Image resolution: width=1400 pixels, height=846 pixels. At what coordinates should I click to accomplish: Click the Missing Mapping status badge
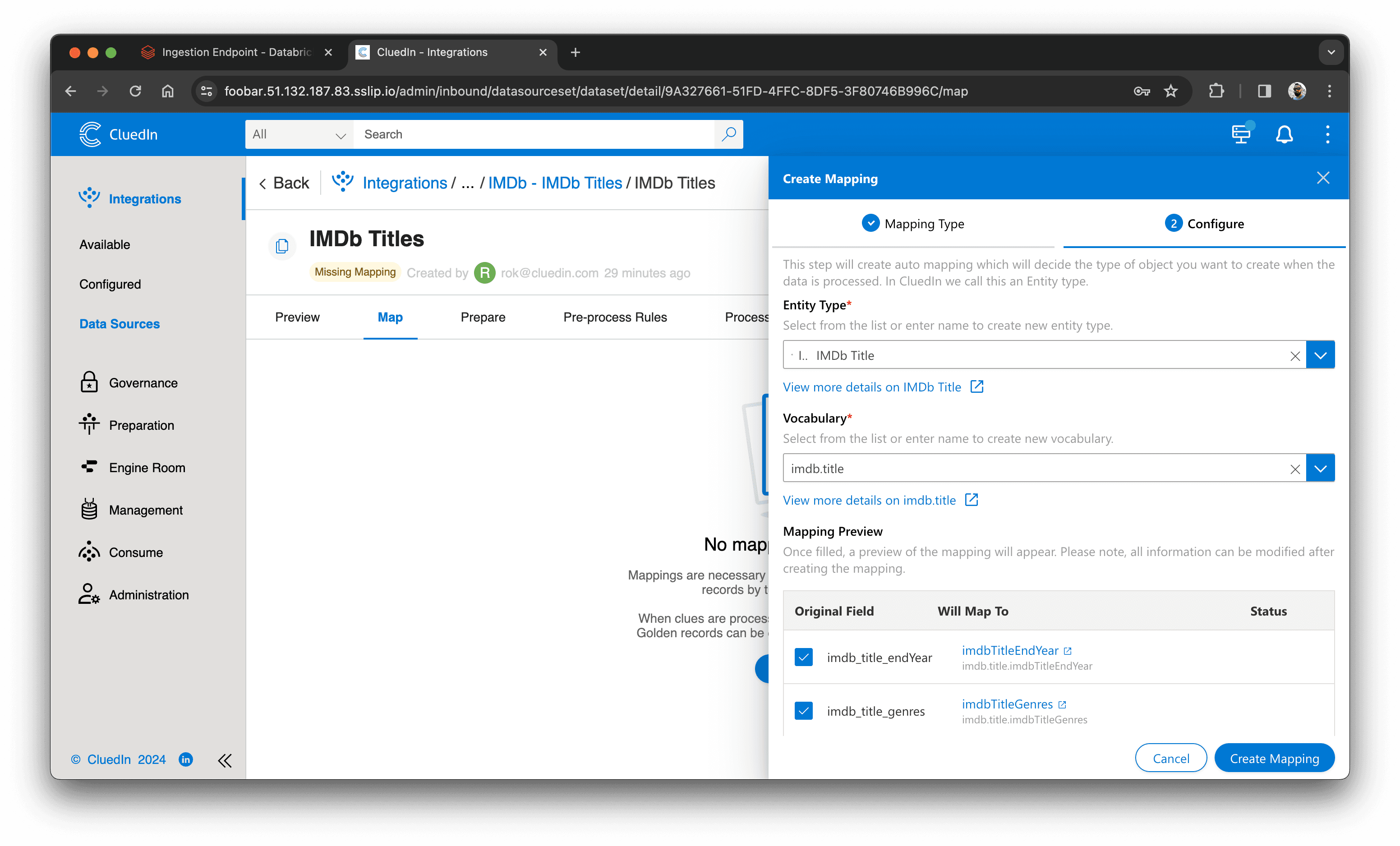(x=355, y=272)
